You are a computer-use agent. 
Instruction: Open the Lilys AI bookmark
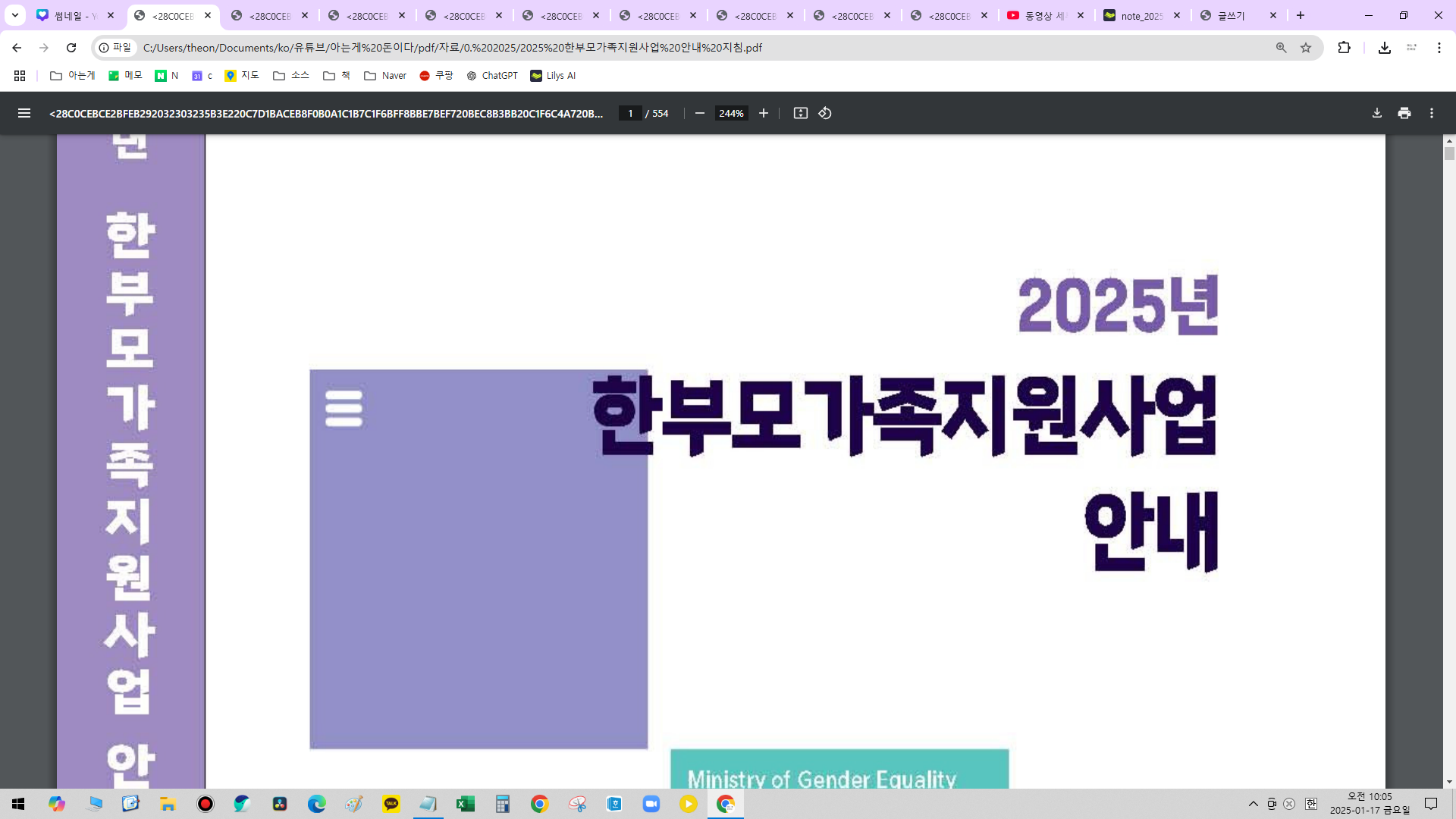[553, 76]
